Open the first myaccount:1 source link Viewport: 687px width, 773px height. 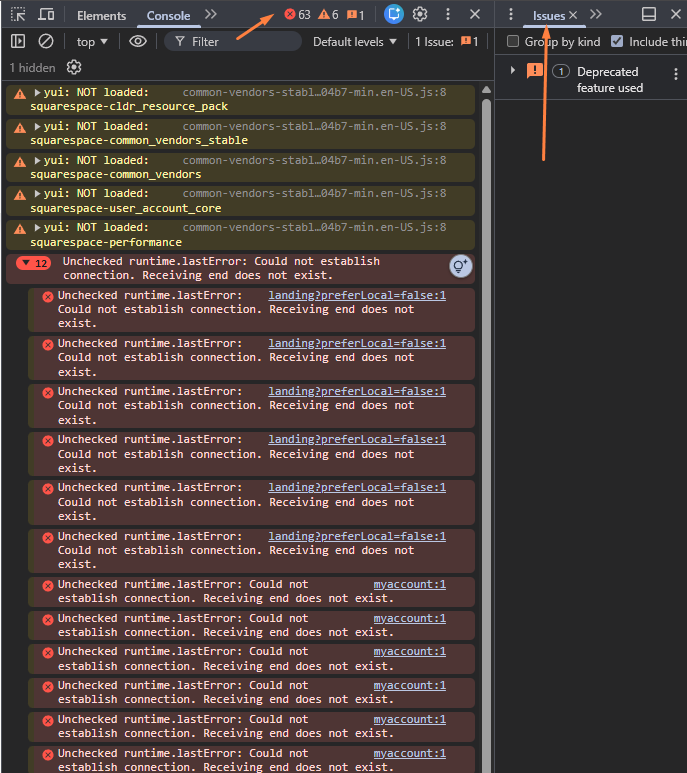pos(409,584)
